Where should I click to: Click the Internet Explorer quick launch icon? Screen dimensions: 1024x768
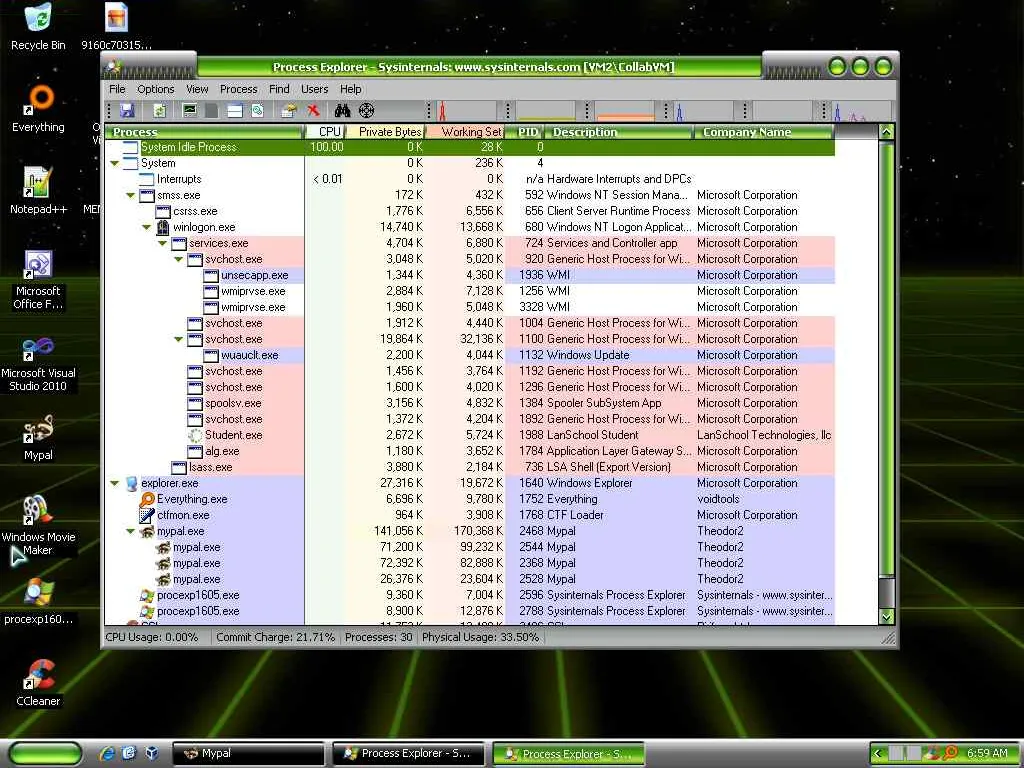106,753
